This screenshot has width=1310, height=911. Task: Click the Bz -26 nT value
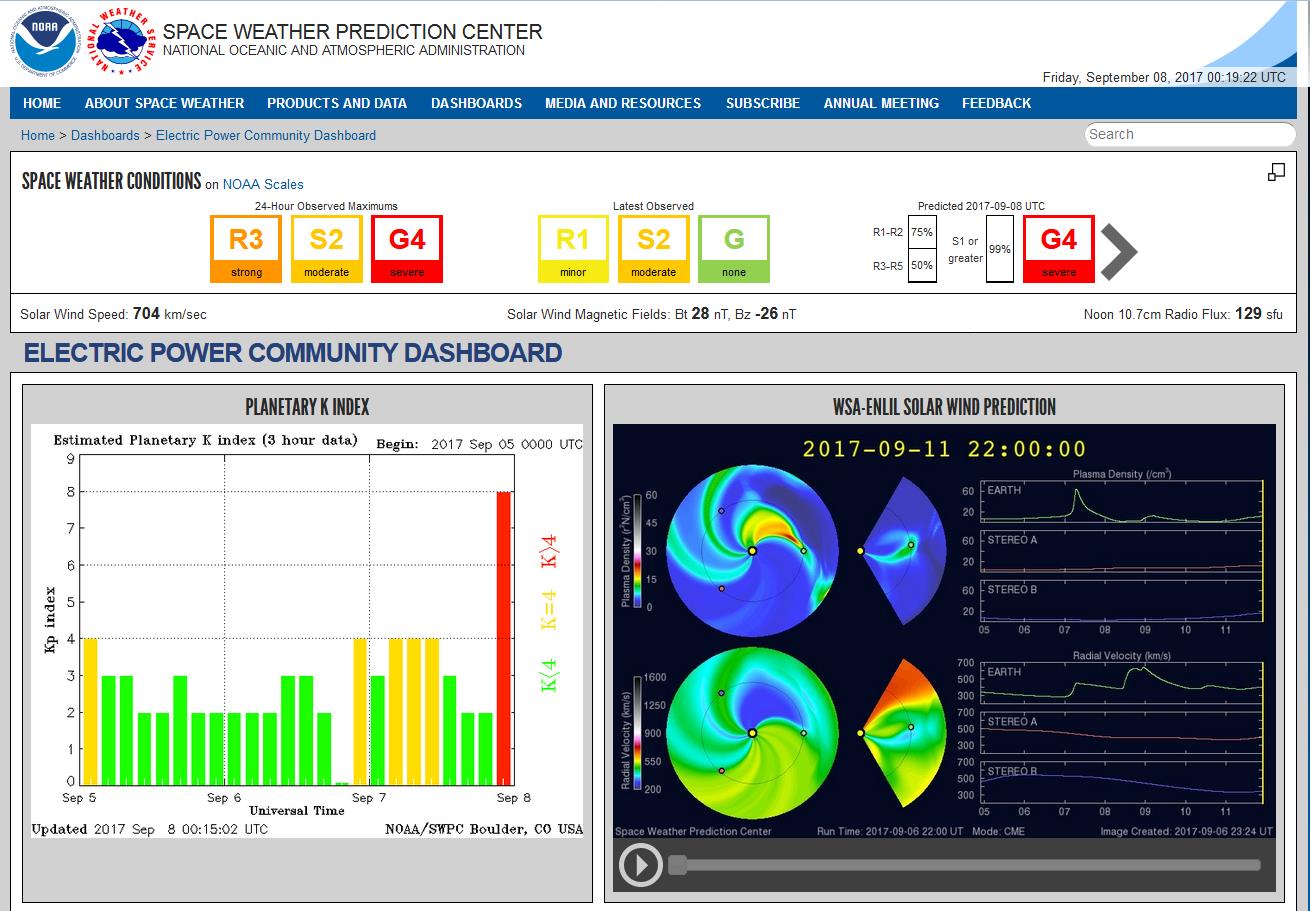tap(766, 314)
